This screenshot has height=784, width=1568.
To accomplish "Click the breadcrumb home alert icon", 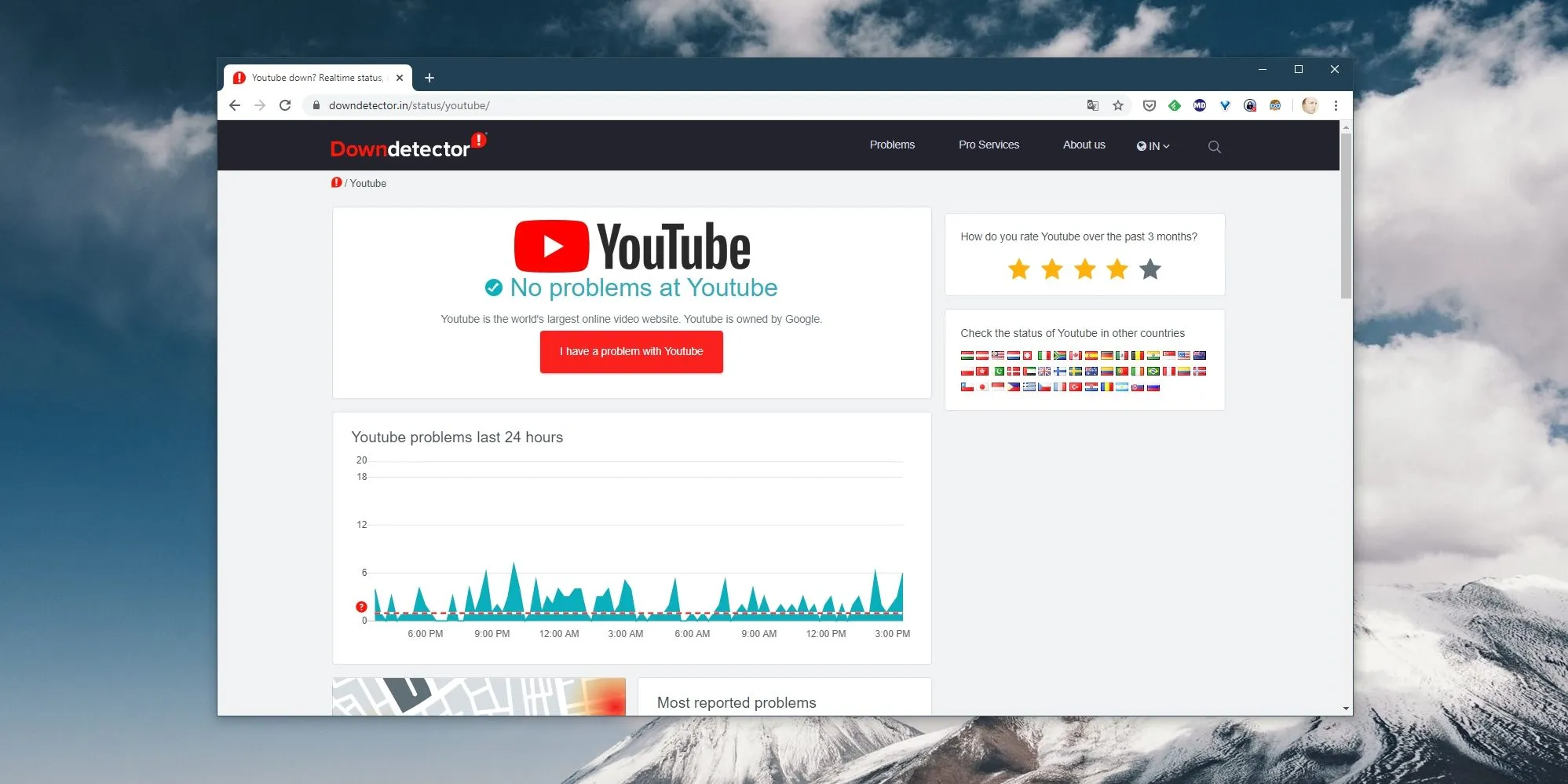I will point(336,182).
